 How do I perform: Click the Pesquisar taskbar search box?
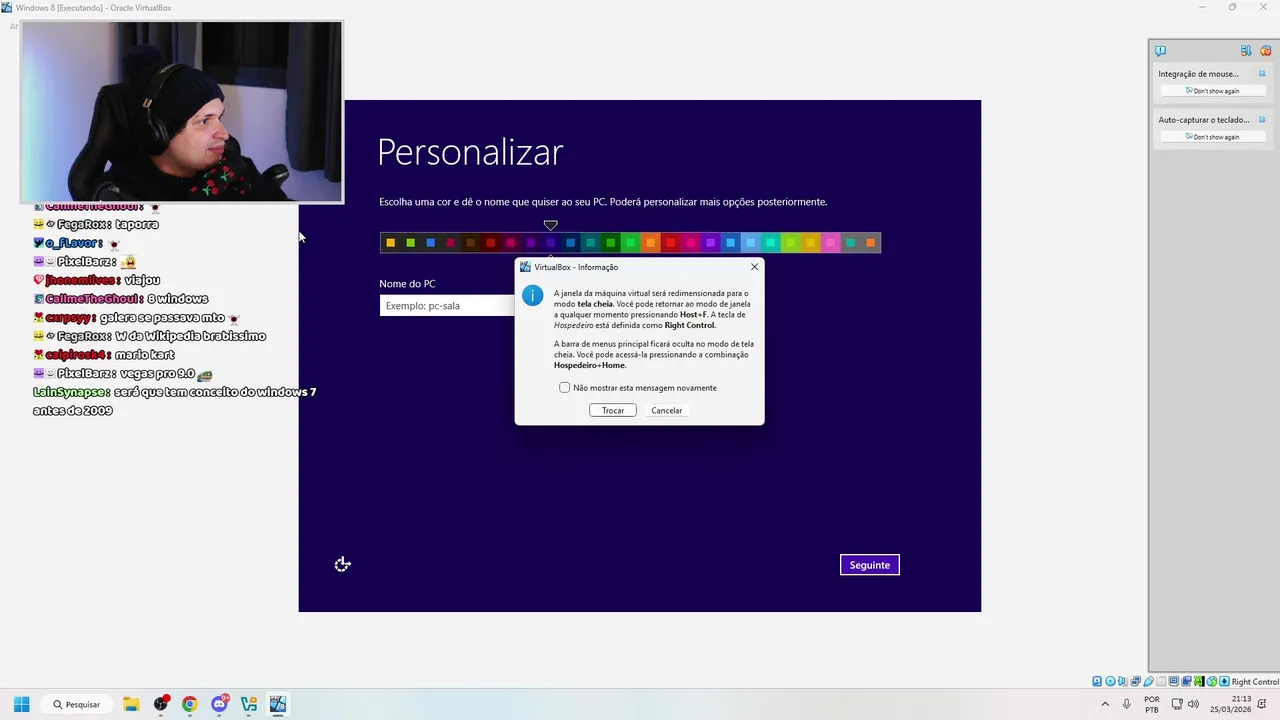click(x=77, y=704)
